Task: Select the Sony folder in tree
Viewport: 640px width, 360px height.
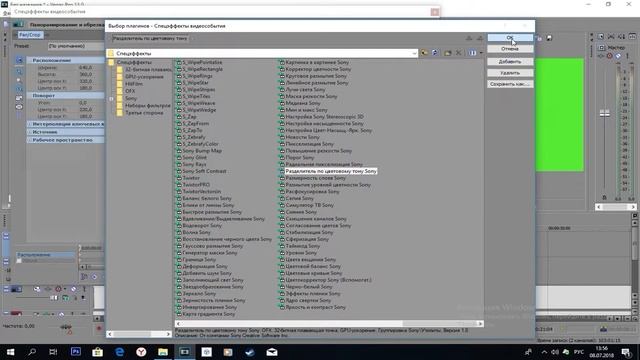Action: coord(131,98)
